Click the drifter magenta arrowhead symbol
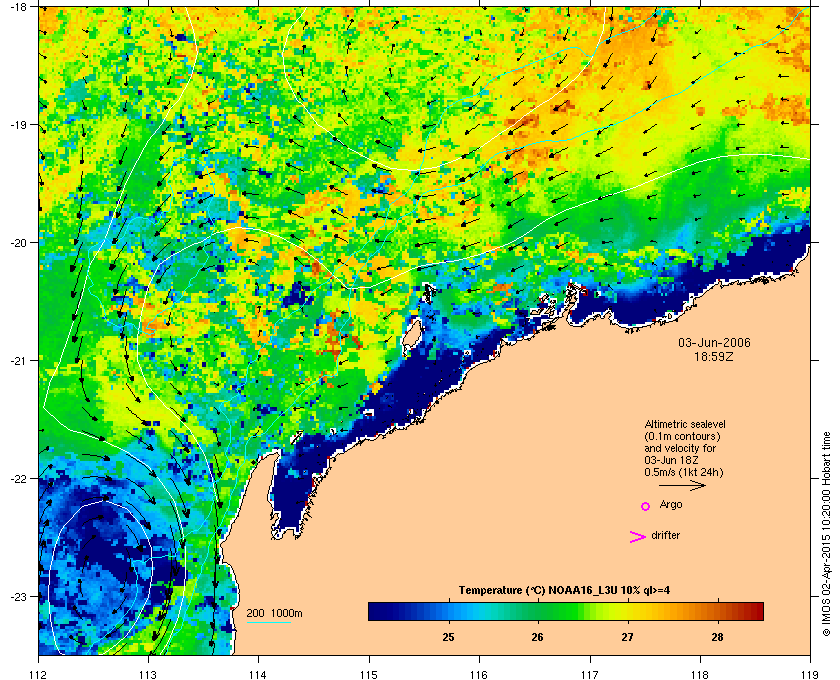Viewport: 840px width, 680px height. click(x=638, y=537)
